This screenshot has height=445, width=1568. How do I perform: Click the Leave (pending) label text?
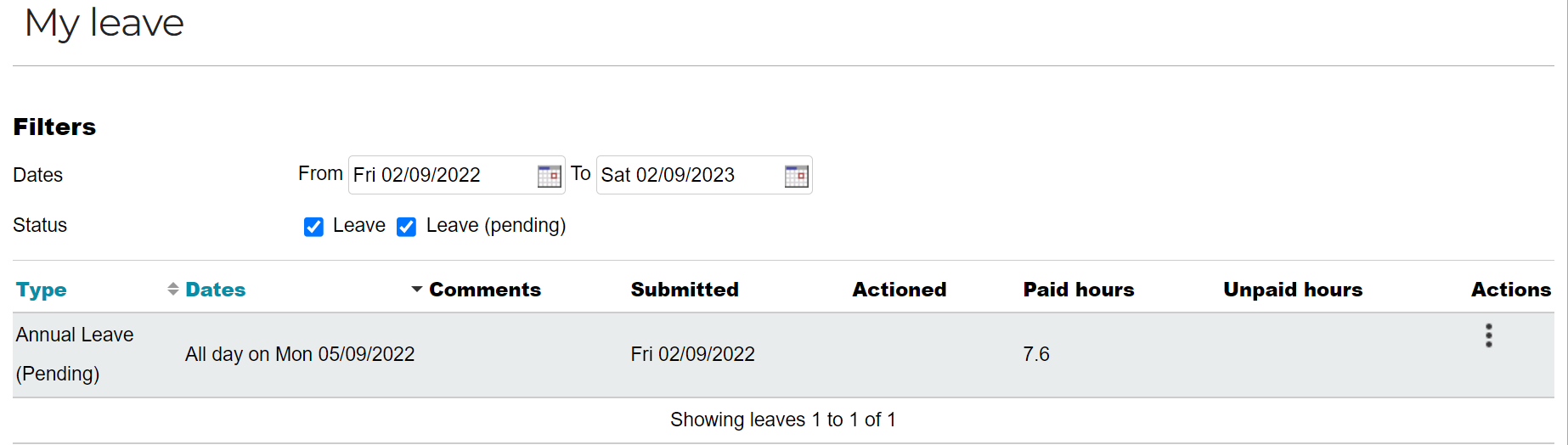click(496, 225)
